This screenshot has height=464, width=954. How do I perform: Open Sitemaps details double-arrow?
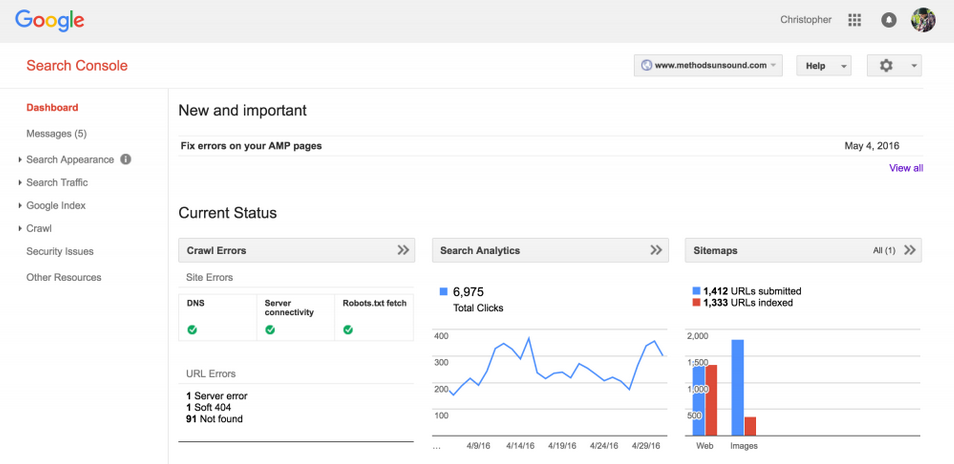tap(910, 250)
